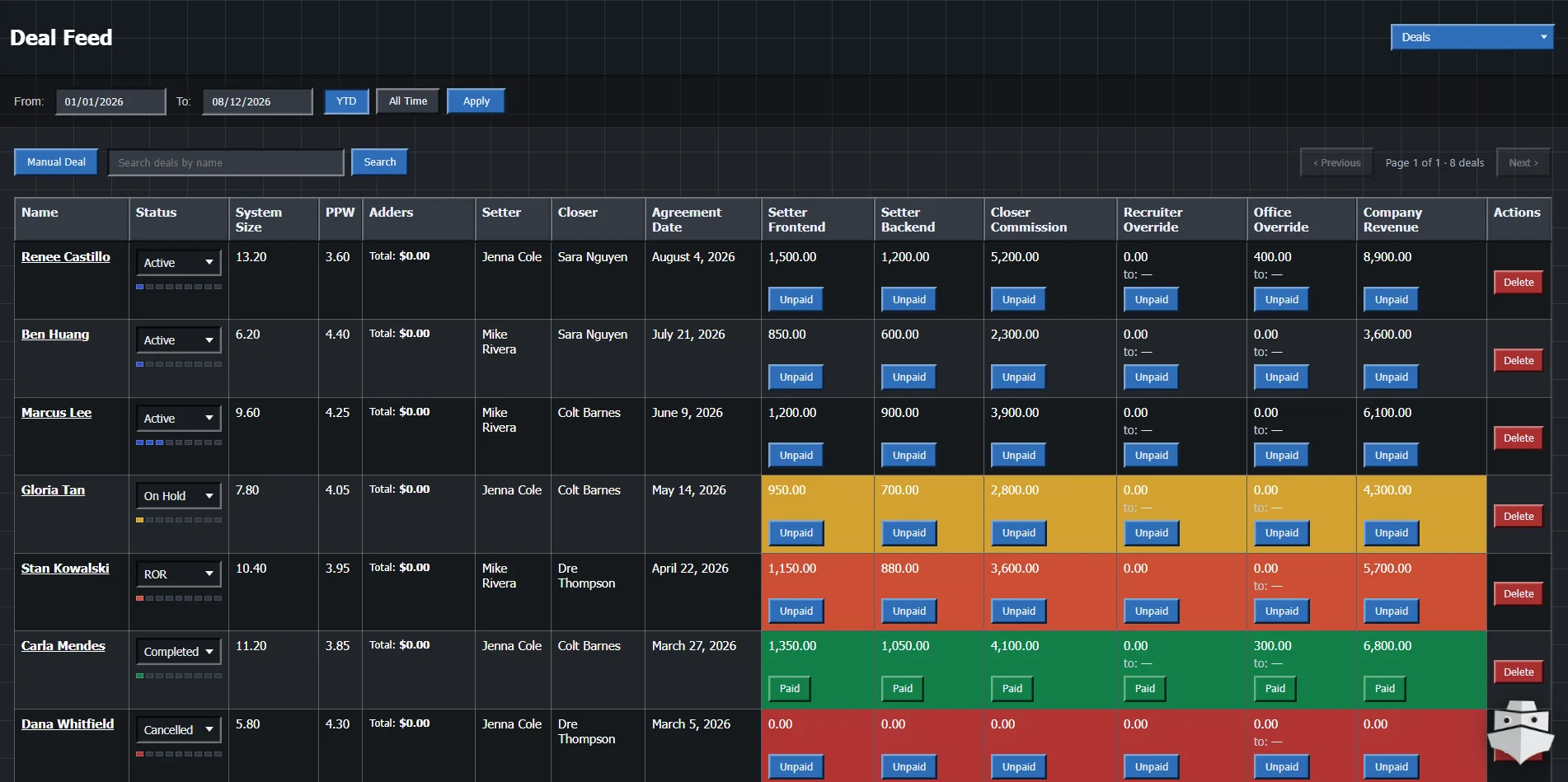Image resolution: width=1568 pixels, height=782 pixels.
Task: Delete the Renee Castillo deal
Action: click(x=1519, y=283)
